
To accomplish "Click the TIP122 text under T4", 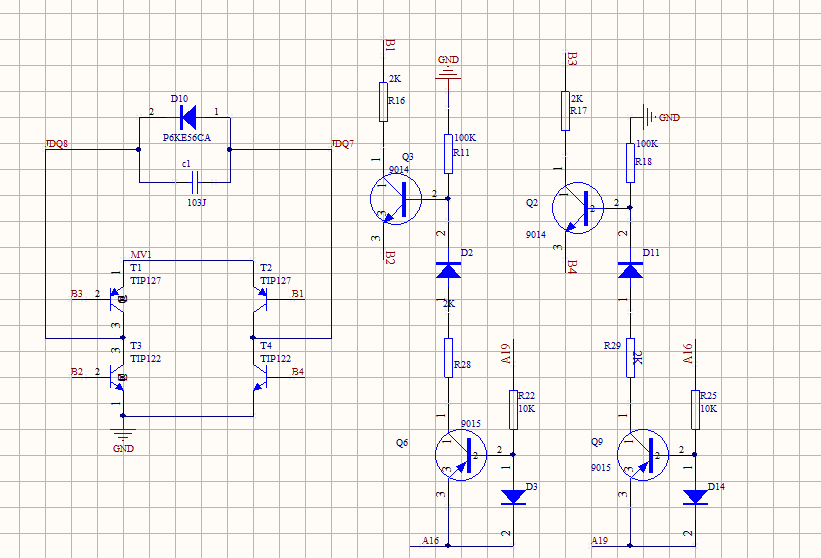I will (x=275, y=359).
